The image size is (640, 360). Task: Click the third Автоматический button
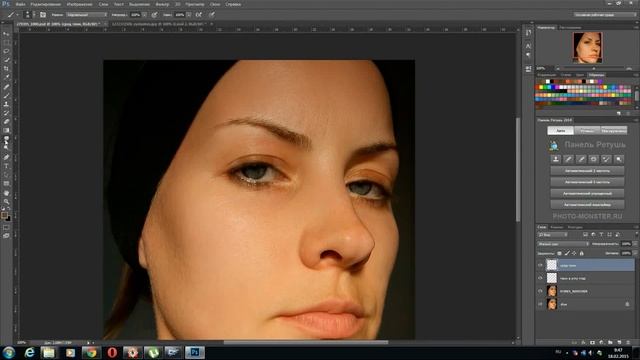(587, 193)
